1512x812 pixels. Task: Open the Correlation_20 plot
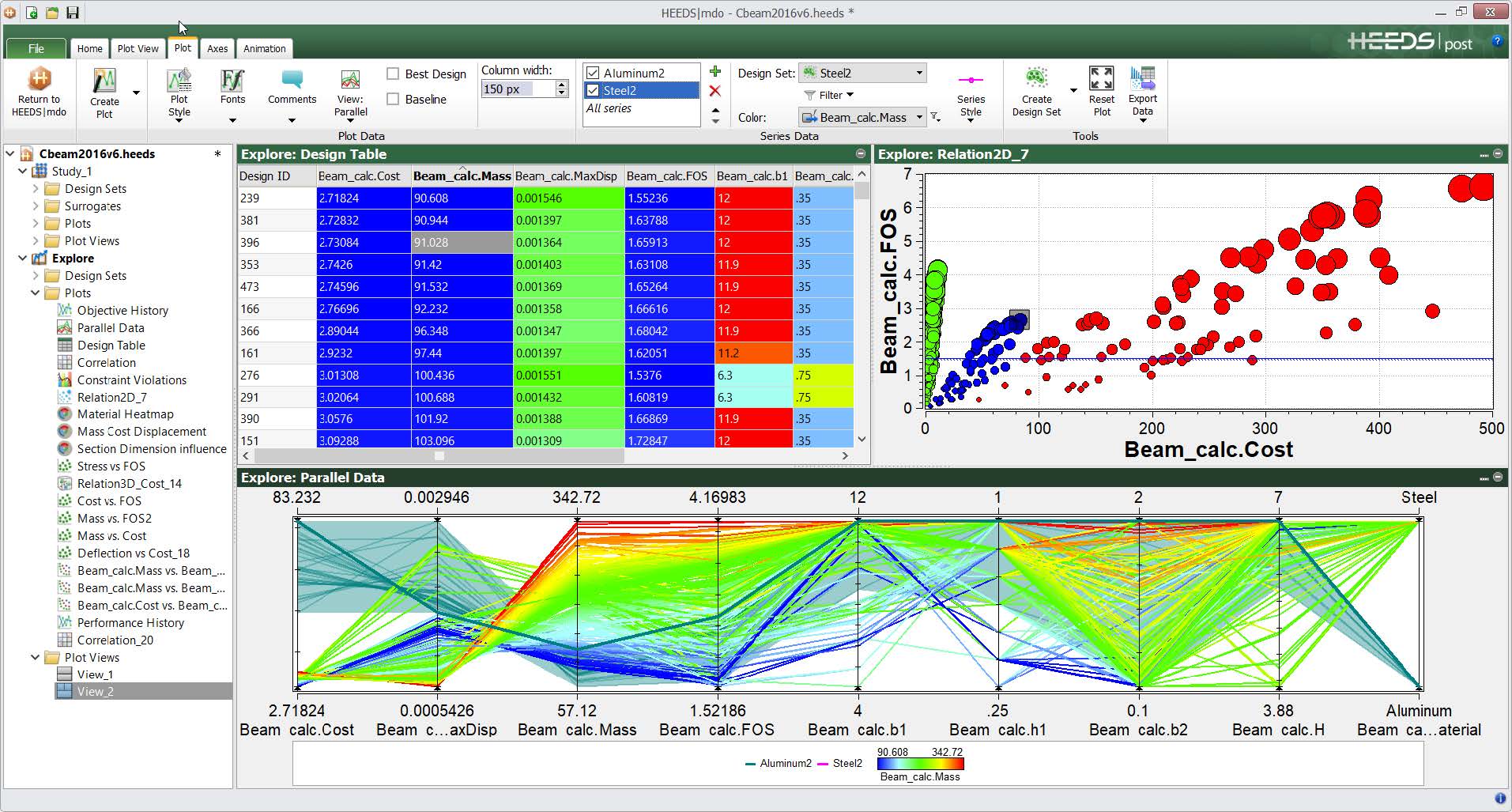(x=115, y=640)
